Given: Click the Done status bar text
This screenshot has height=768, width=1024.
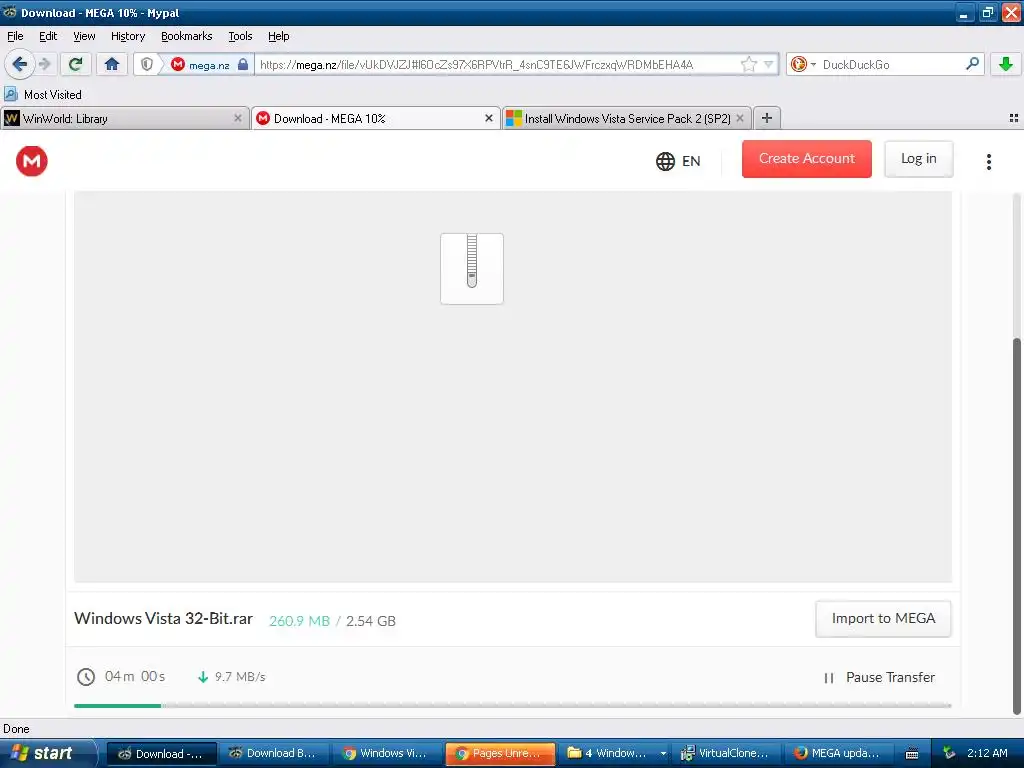Looking at the screenshot, I should click(16, 729).
